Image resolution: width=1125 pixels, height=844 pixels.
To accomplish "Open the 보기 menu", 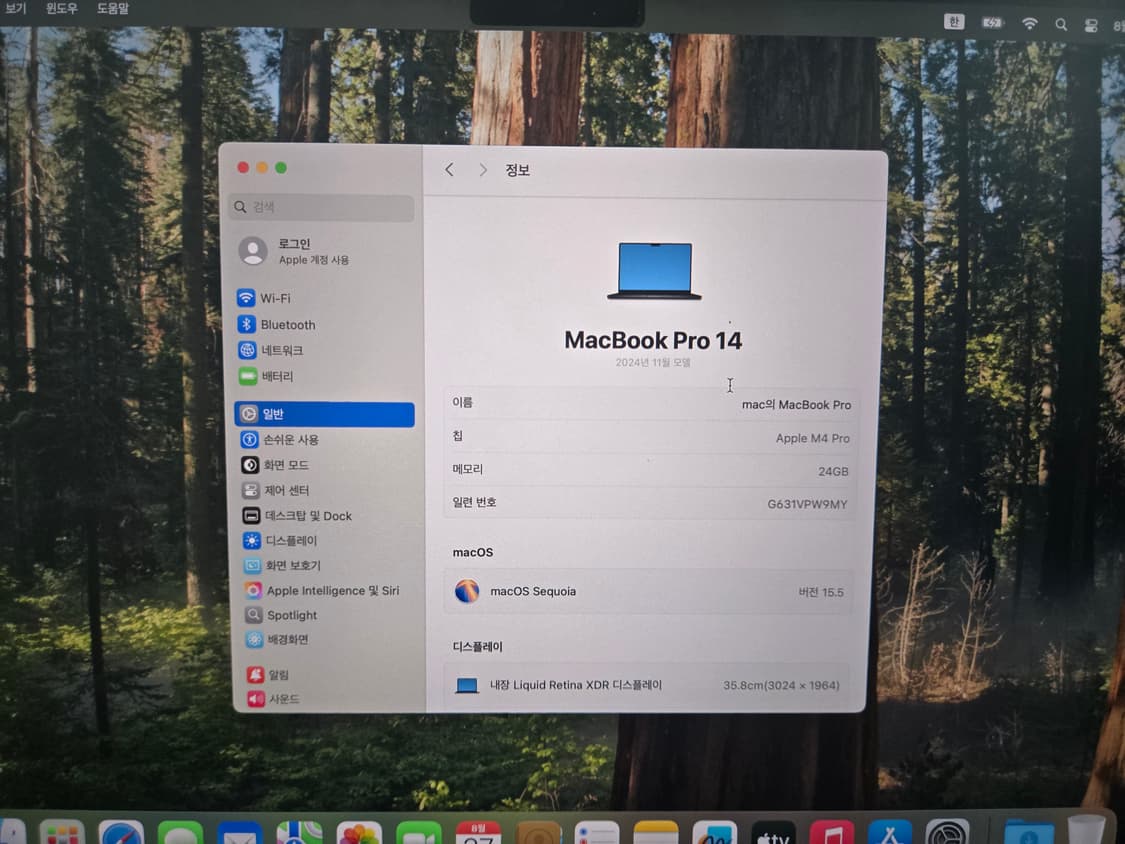I will click(x=15, y=9).
